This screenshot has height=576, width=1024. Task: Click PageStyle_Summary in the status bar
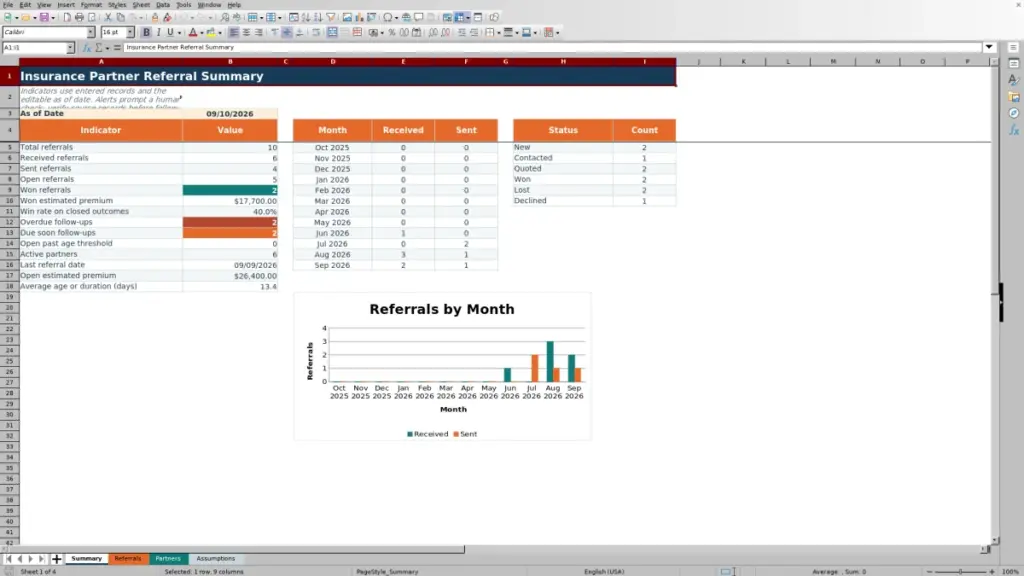[387, 571]
